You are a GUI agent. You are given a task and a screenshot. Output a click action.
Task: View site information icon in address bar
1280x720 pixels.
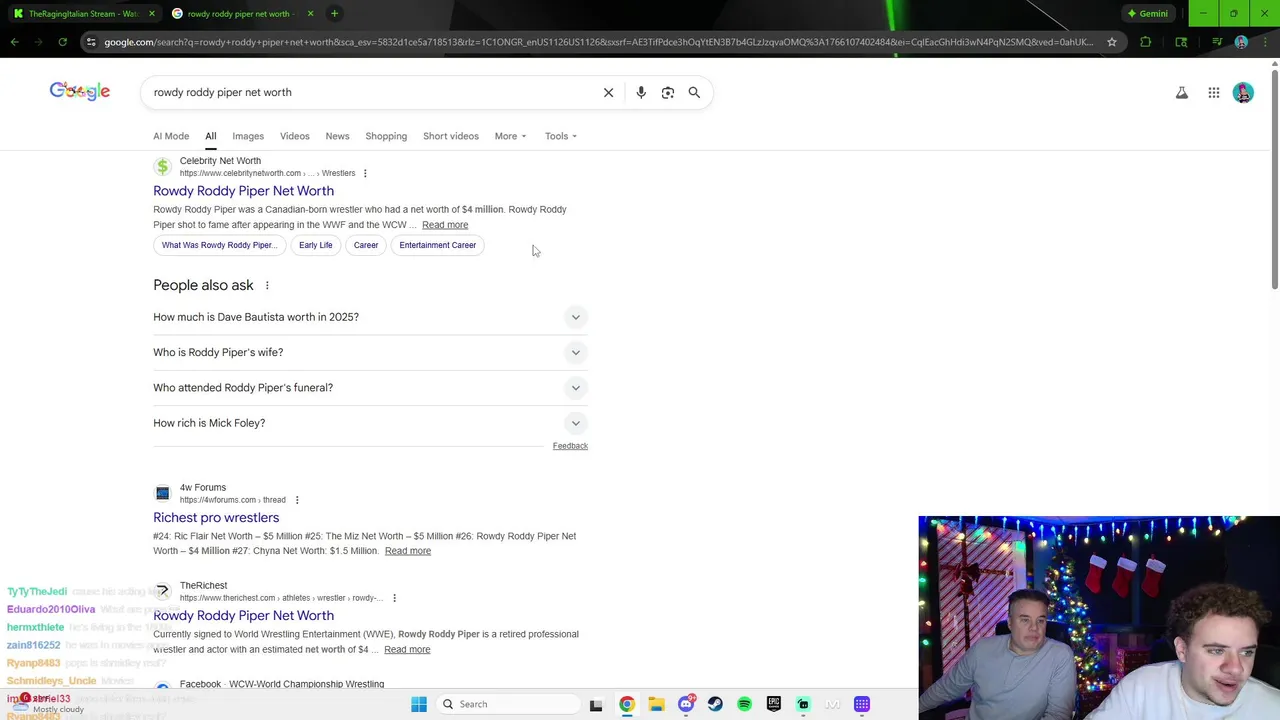click(x=91, y=42)
